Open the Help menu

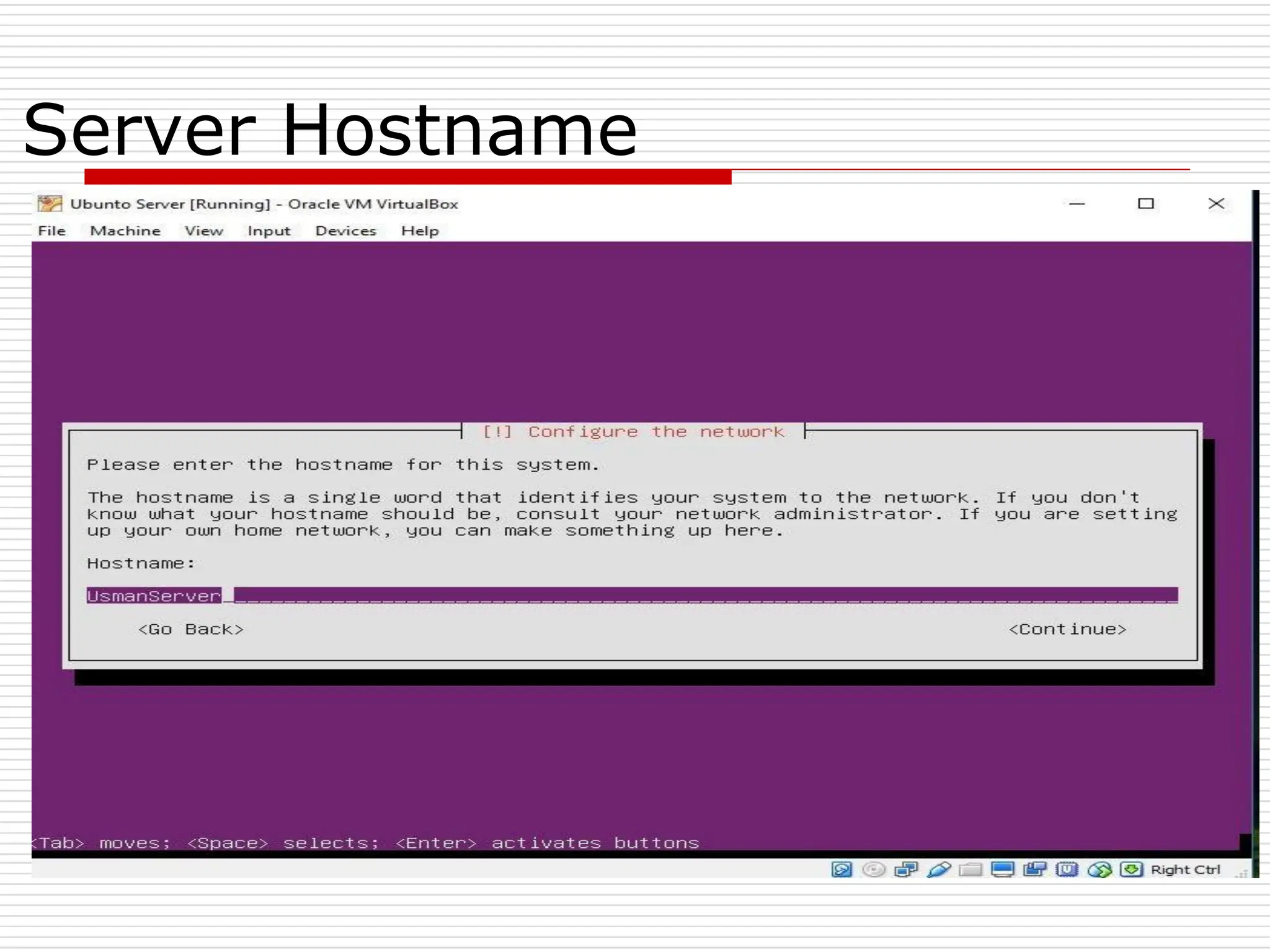(x=420, y=231)
